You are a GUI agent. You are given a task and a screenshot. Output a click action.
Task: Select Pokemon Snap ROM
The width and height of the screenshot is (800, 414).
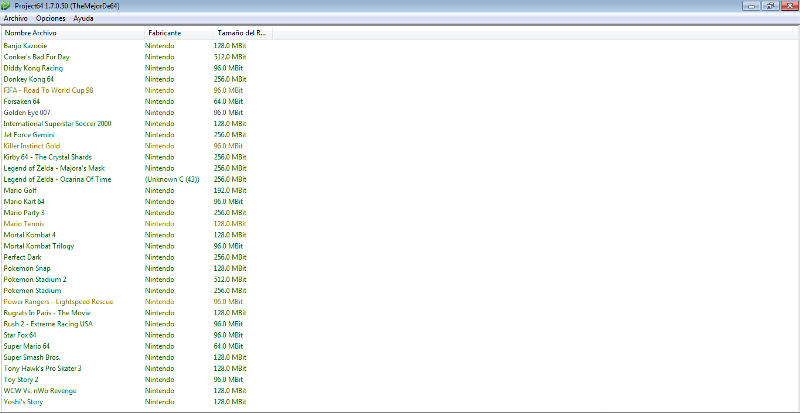click(x=27, y=269)
